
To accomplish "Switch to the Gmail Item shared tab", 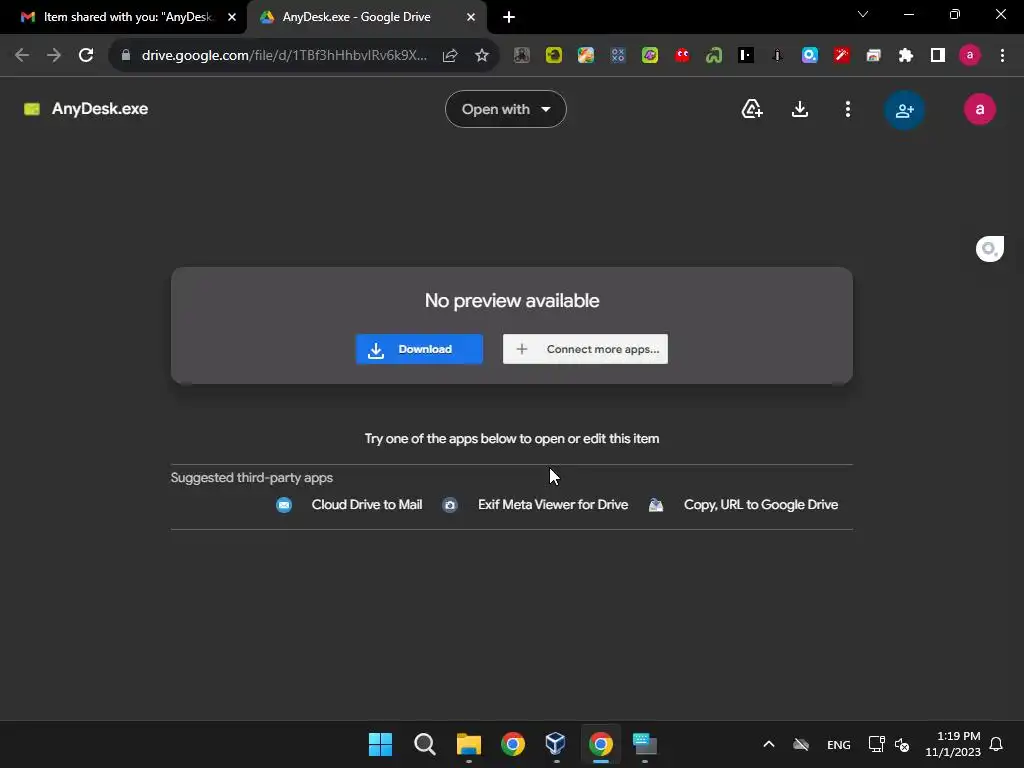I will [x=124, y=17].
